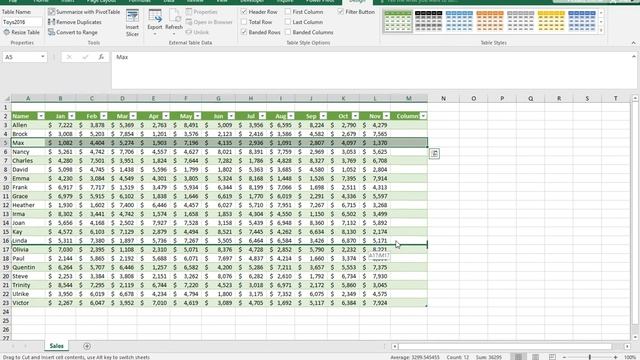Enable the Total Row checkbox

[244, 22]
